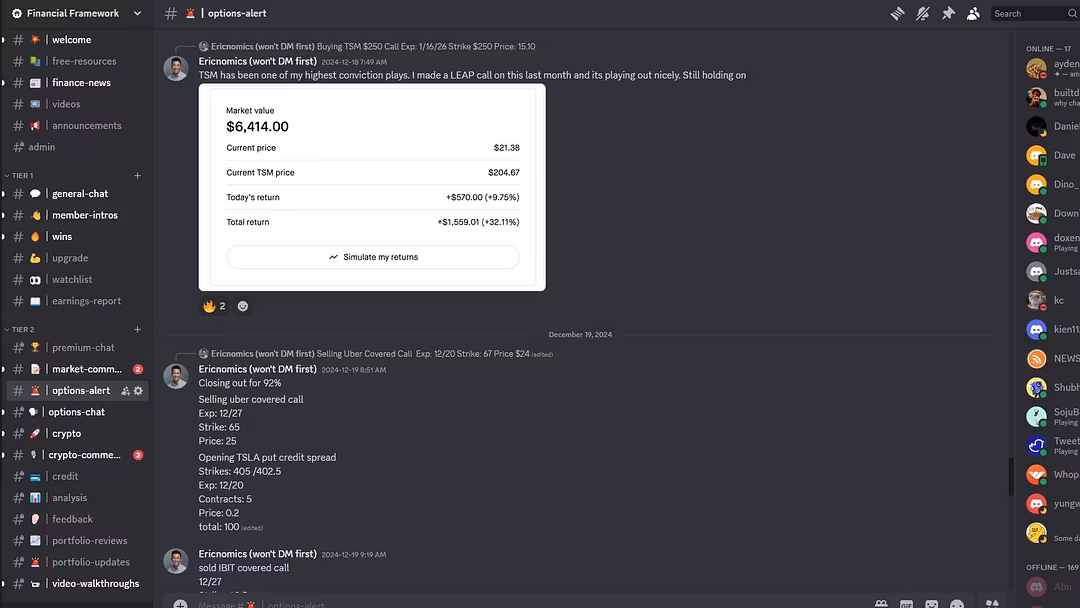Collapse the TIER 1 category

(x=19, y=176)
